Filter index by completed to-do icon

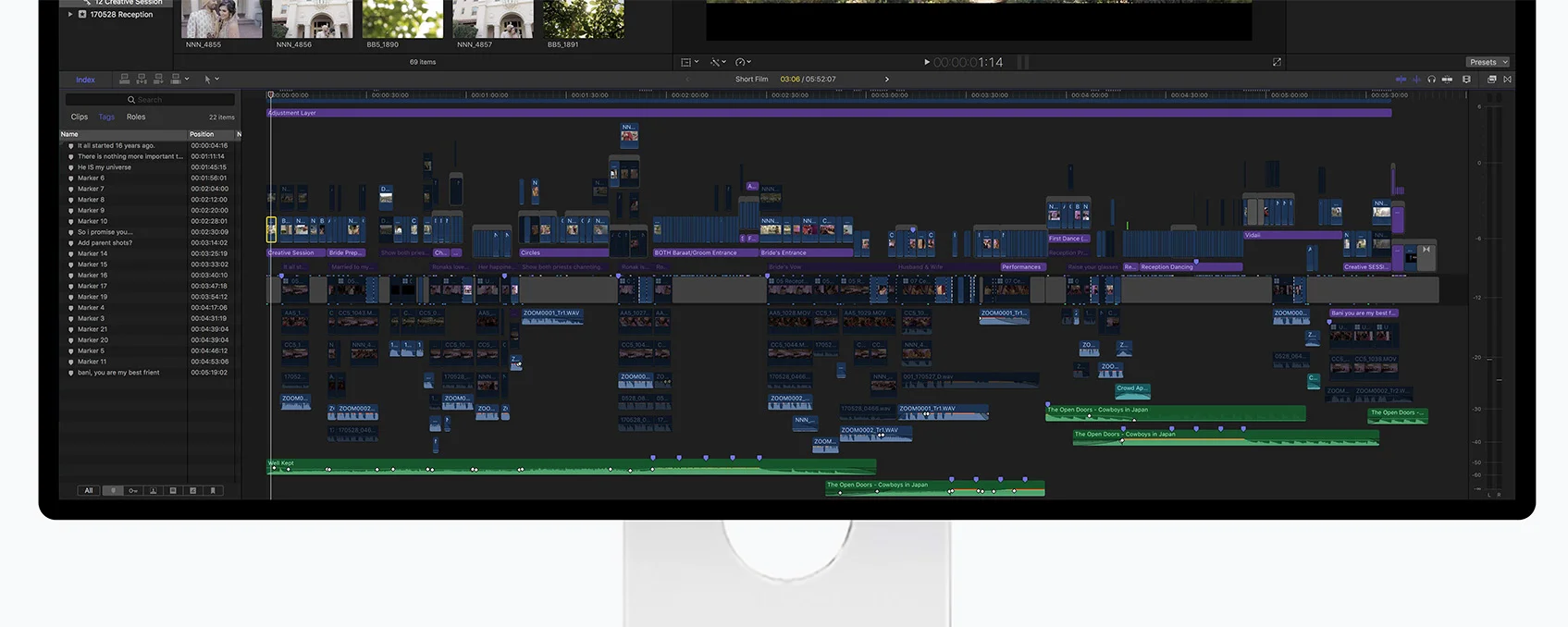(x=192, y=491)
